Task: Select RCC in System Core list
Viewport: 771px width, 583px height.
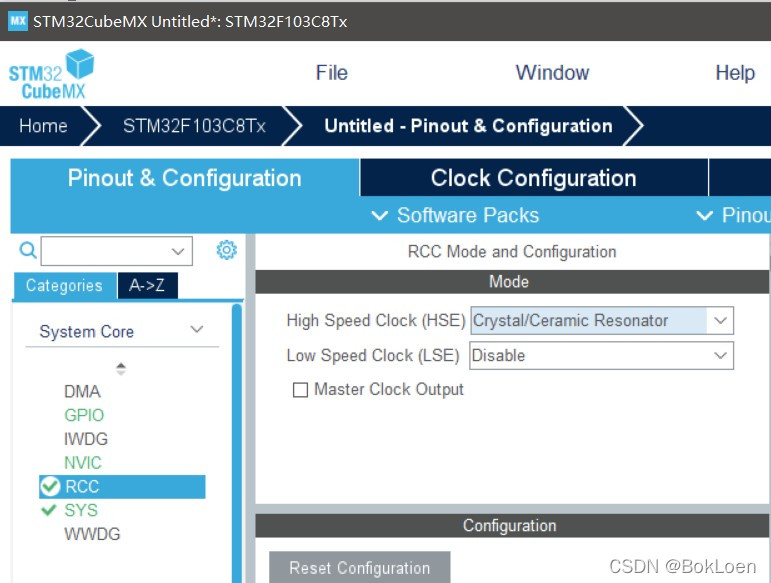Action: pyautogui.click(x=122, y=487)
